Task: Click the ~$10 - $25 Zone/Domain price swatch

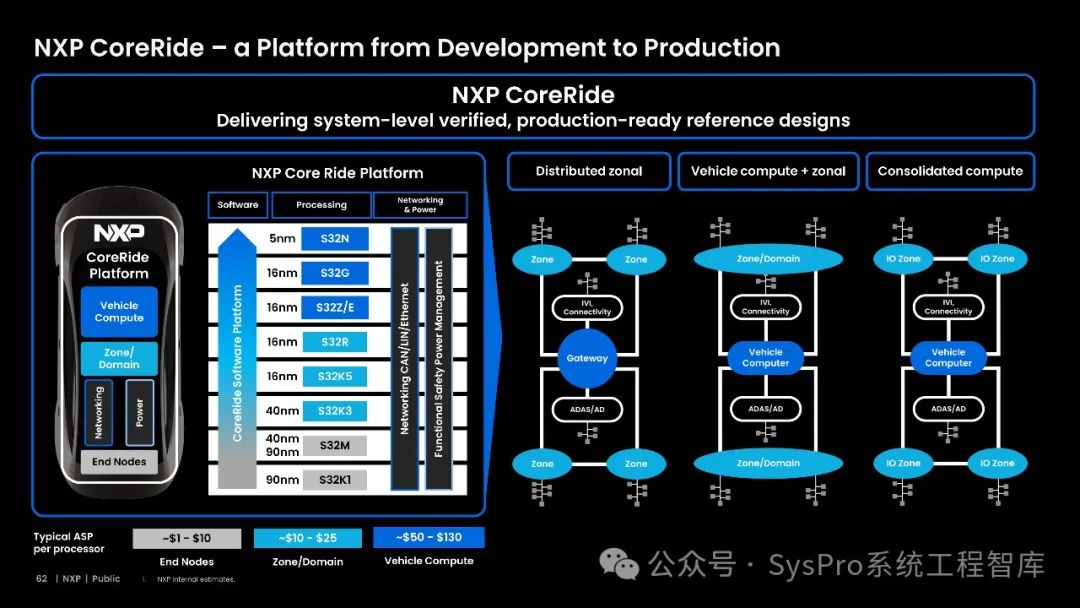Action: click(307, 537)
